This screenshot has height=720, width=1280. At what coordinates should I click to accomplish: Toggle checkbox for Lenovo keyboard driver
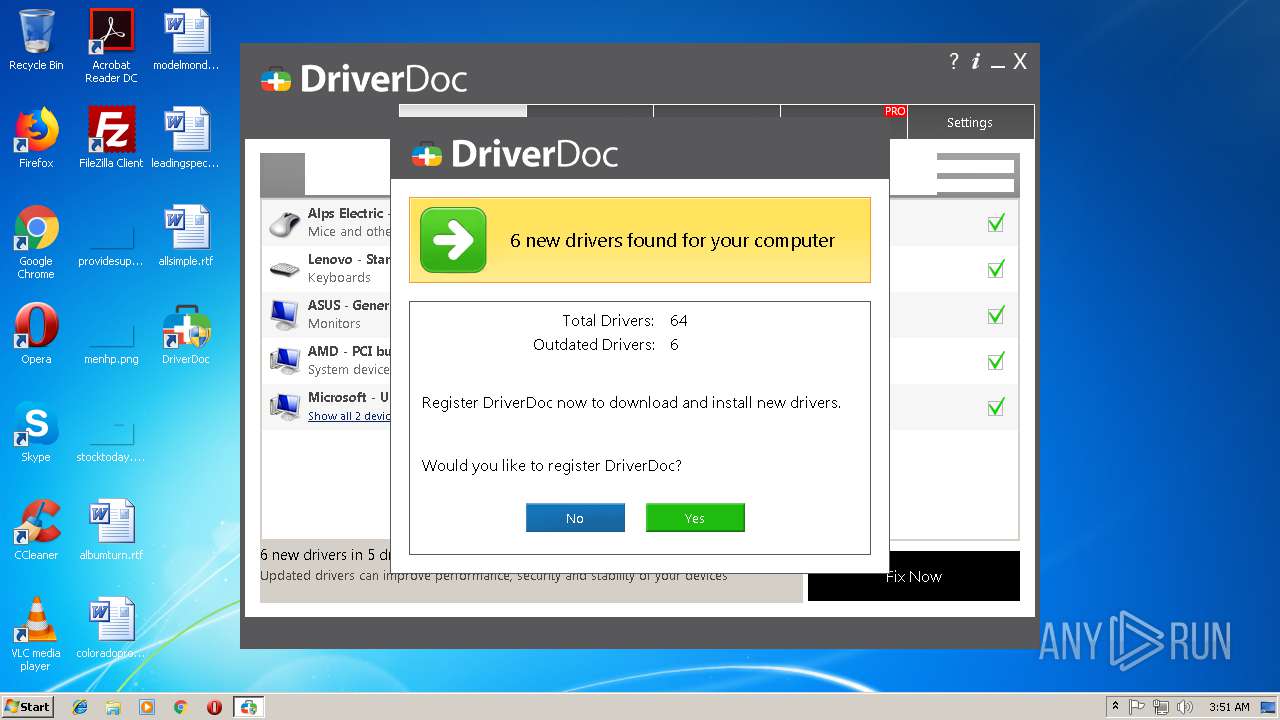[995, 269]
